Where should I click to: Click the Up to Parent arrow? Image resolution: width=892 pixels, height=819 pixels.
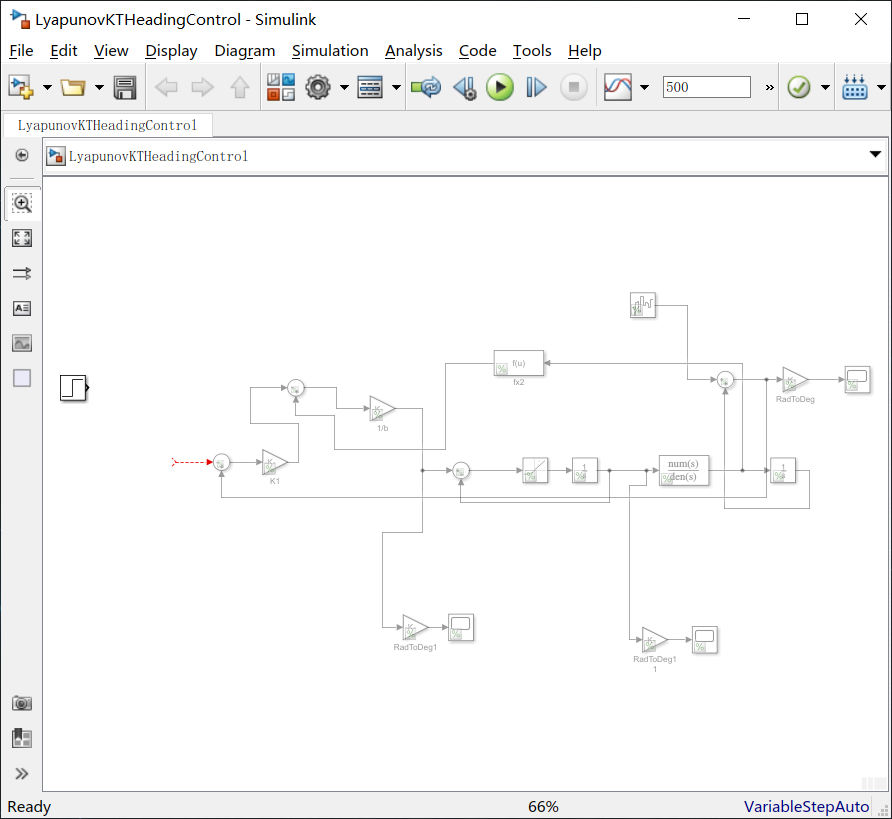coord(239,88)
